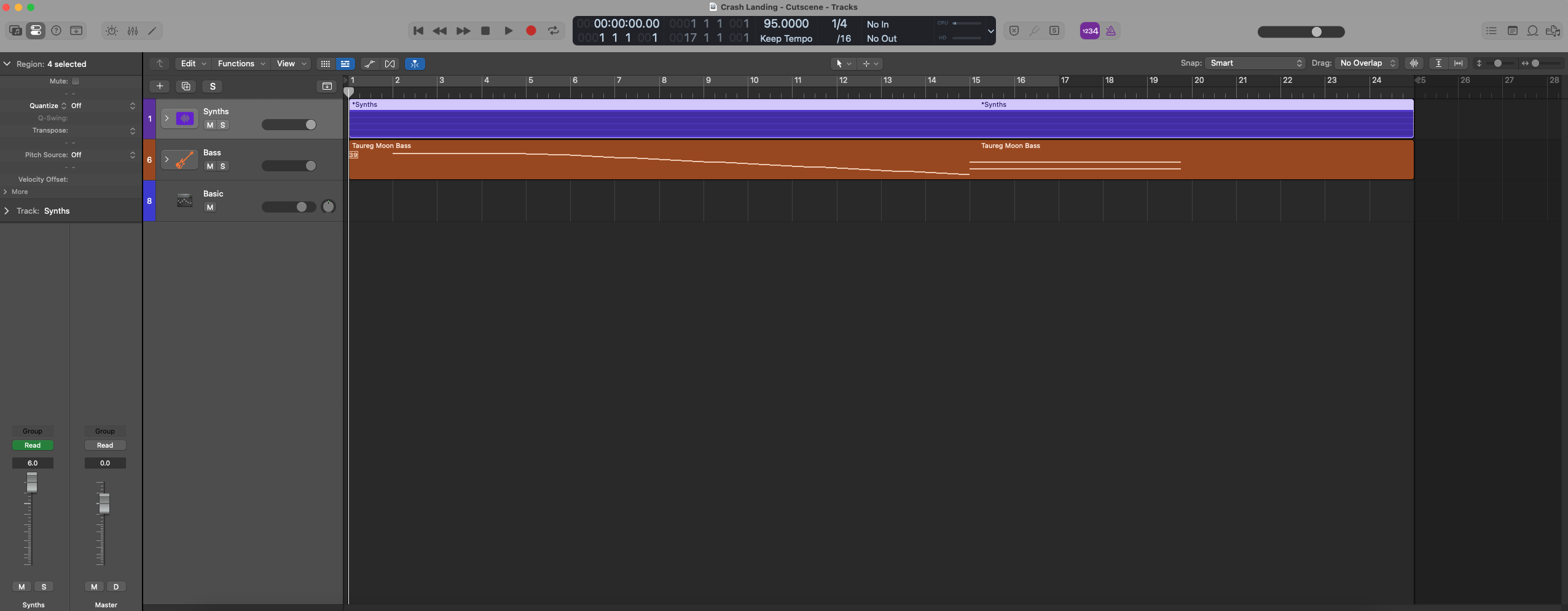The image size is (1568, 611).
Task: Click the Show/Hide Automation button
Action: click(x=370, y=64)
